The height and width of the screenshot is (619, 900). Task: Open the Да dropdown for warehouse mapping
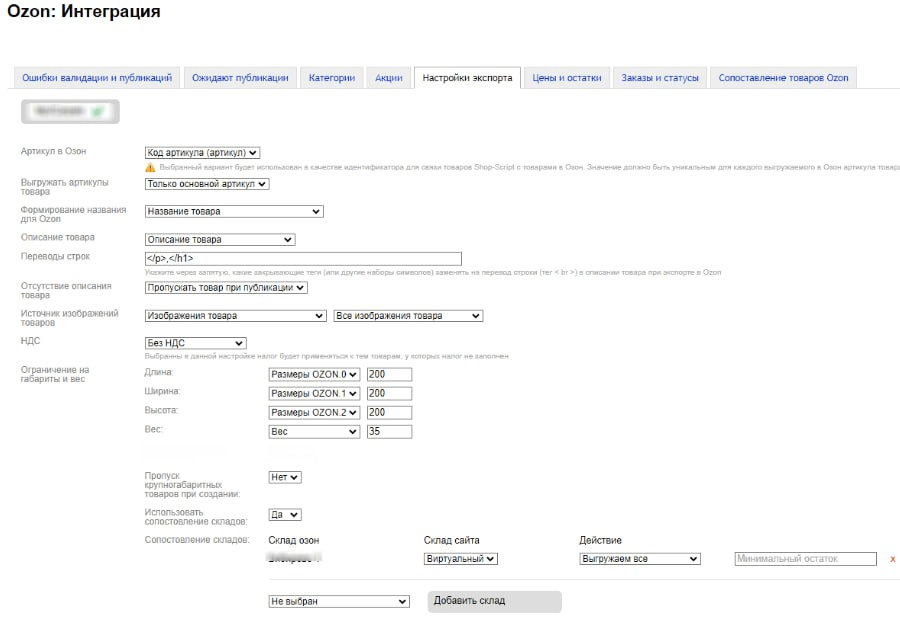[x=285, y=514]
